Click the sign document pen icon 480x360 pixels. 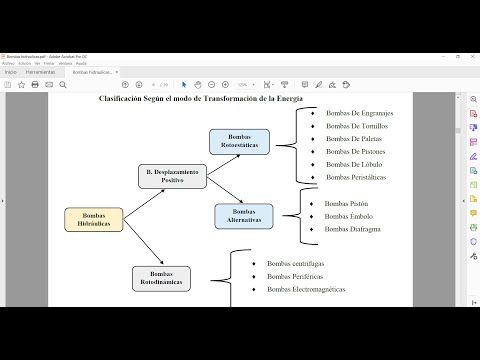(x=332, y=85)
